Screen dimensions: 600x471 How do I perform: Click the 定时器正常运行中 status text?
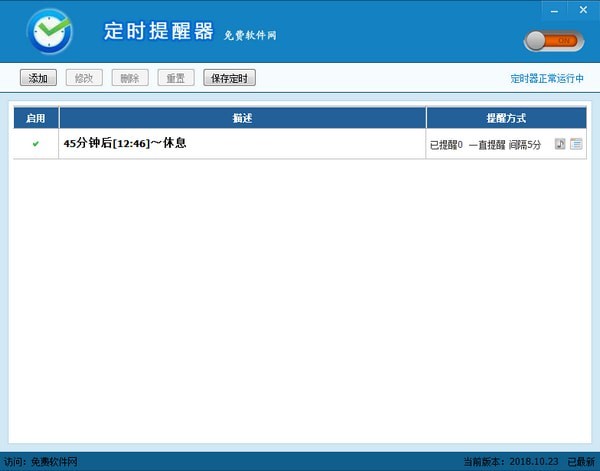pos(547,78)
